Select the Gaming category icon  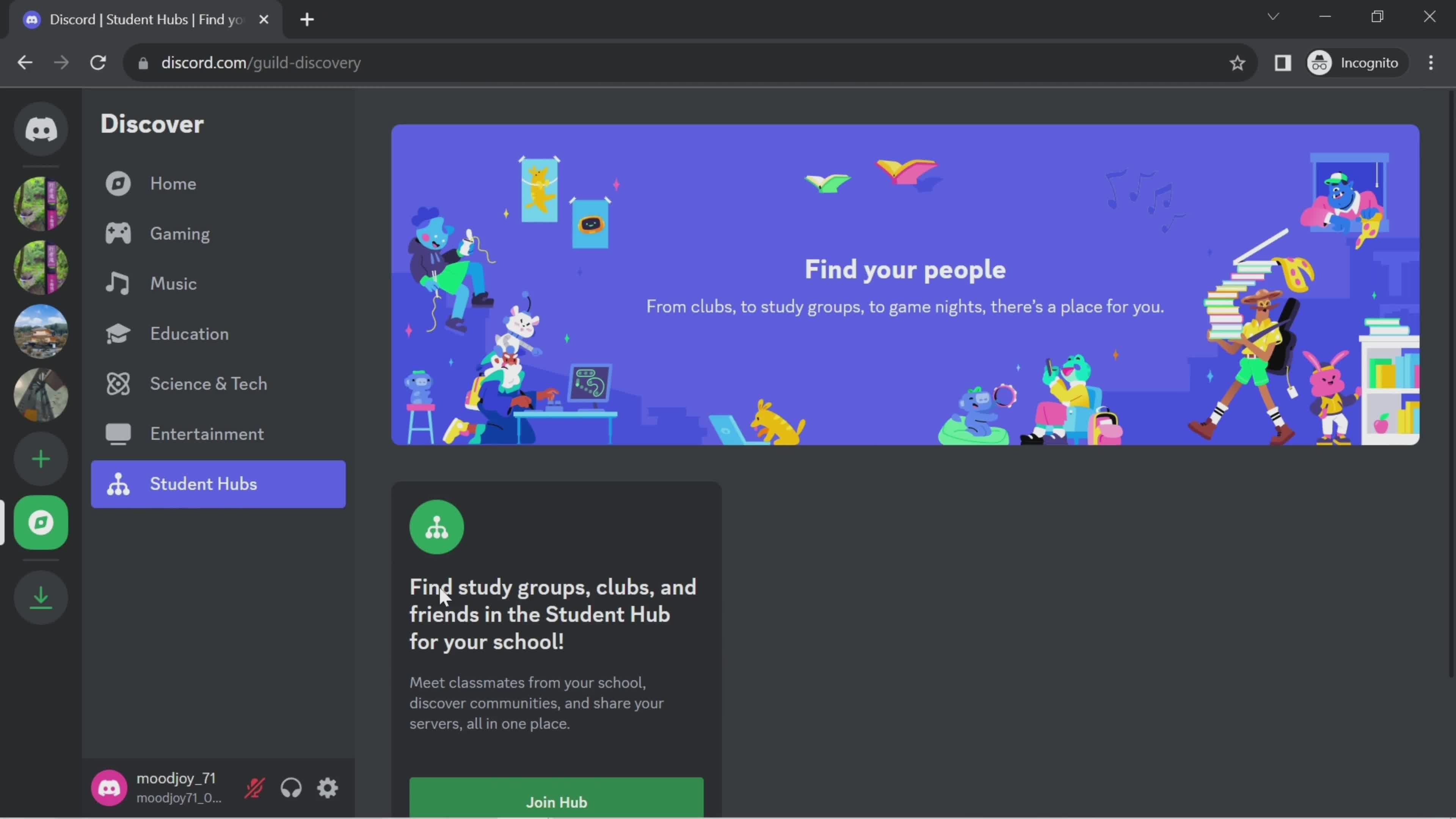(118, 234)
